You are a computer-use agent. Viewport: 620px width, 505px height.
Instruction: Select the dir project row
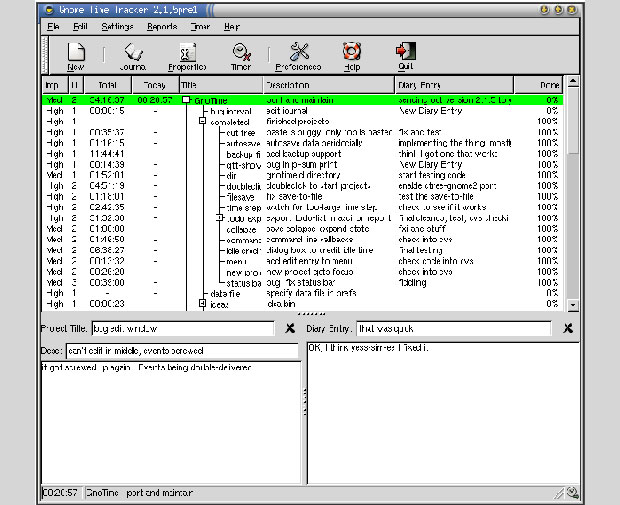tap(302, 175)
